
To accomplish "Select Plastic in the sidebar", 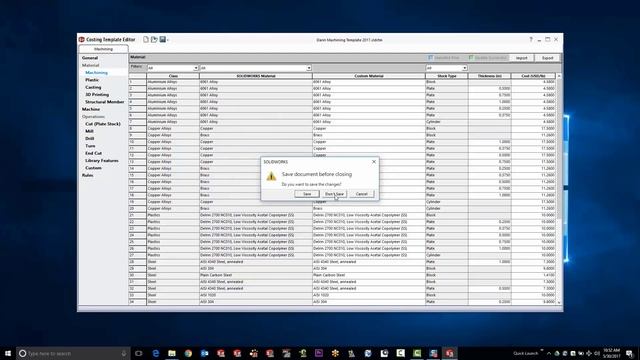I will [x=92, y=80].
